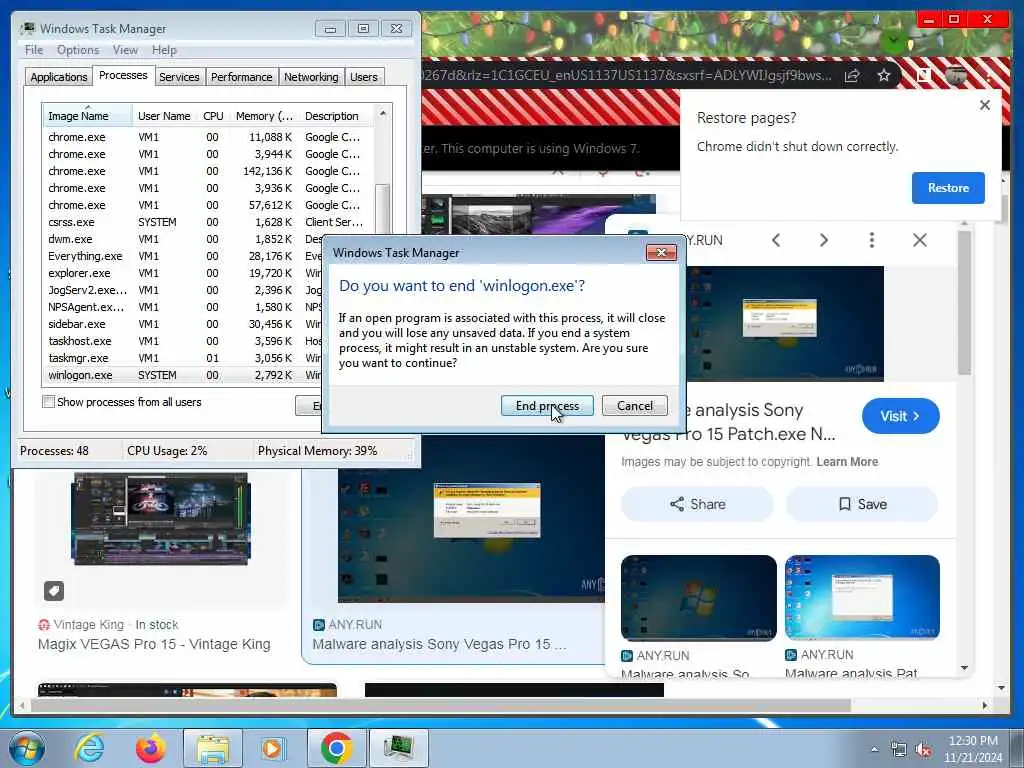Enable Show processes from all users
This screenshot has width=1024, height=768.
pyautogui.click(x=48, y=402)
